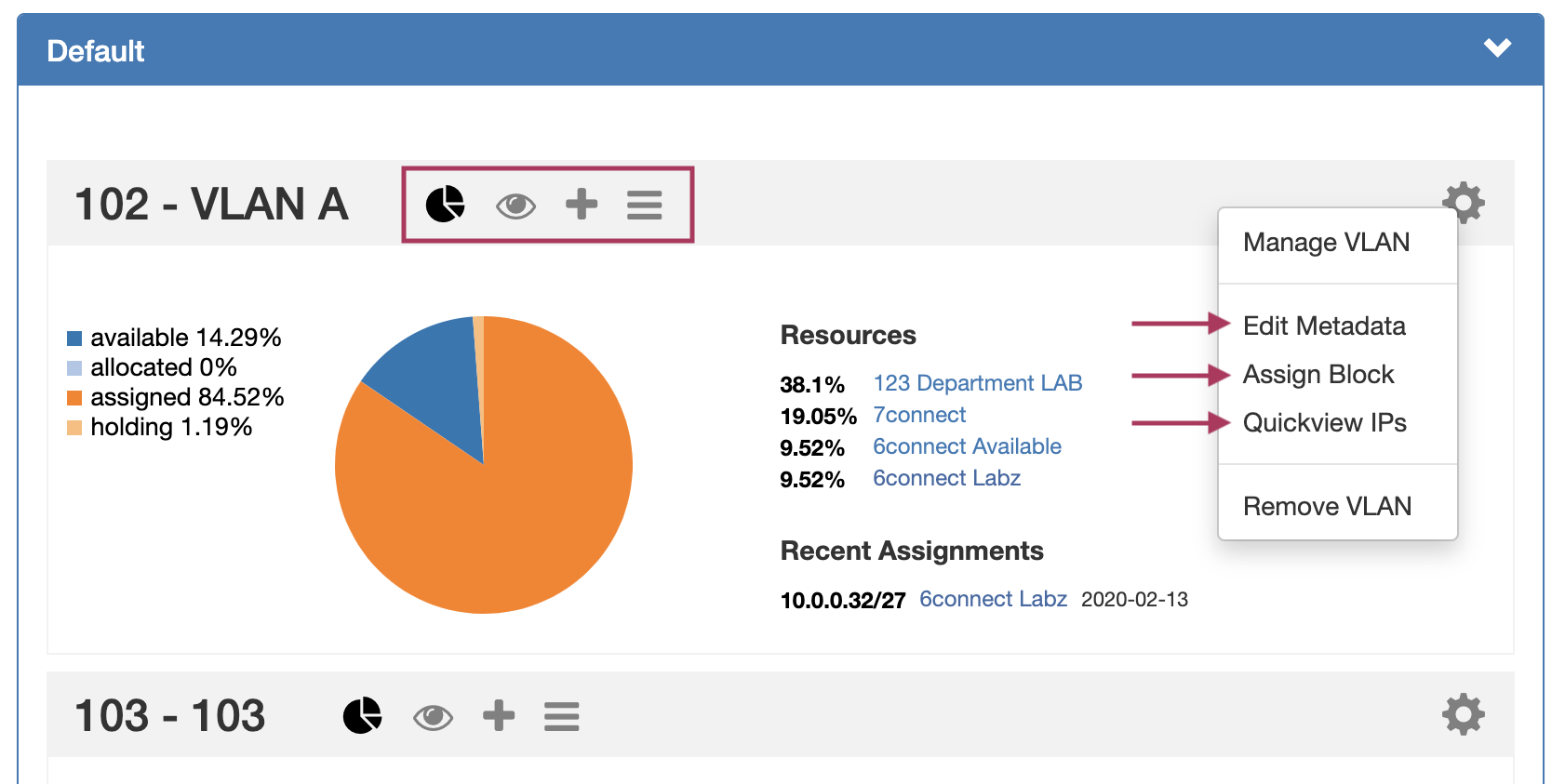Click the plus icon for 102 - VLAN A
Image resolution: width=1565 pixels, height=784 pixels.
point(582,204)
